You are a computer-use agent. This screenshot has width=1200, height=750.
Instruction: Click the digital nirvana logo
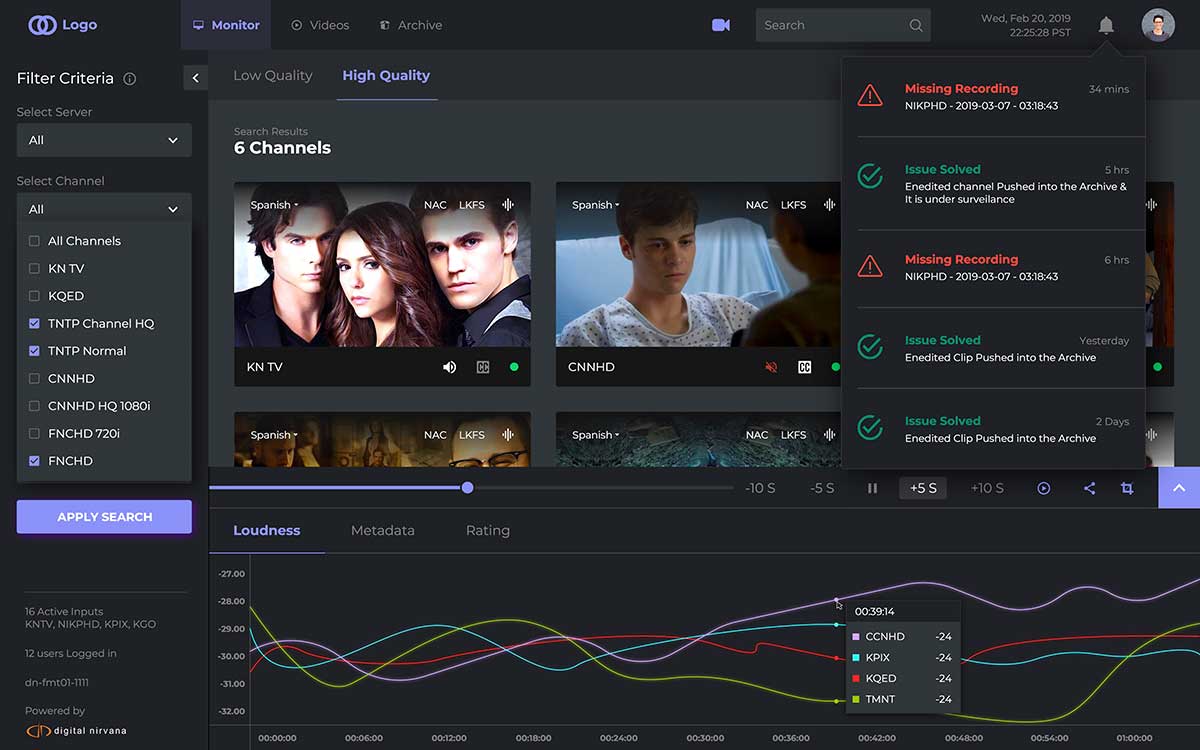[76, 730]
